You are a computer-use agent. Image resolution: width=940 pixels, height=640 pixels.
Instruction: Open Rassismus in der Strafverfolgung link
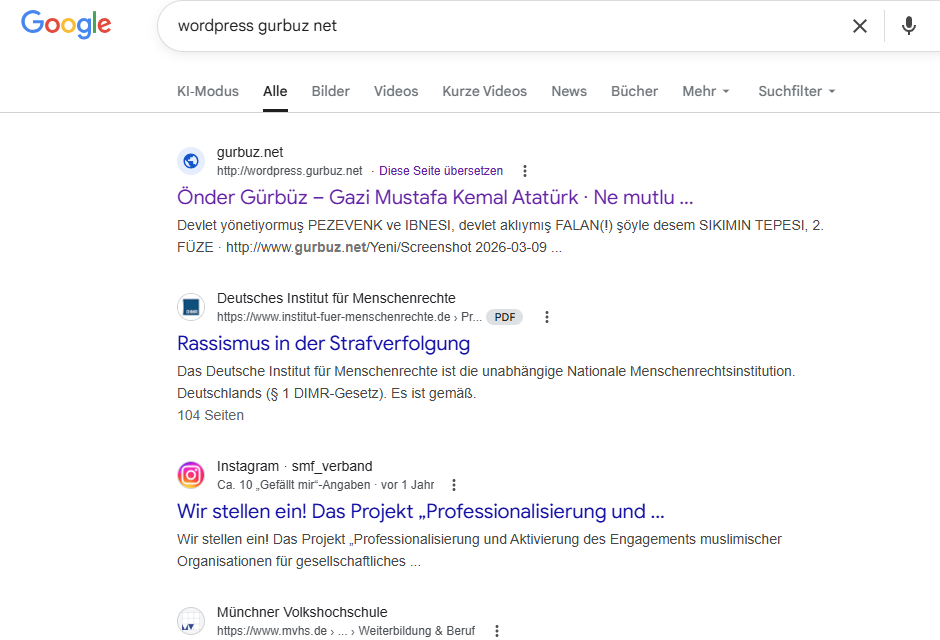tap(323, 343)
